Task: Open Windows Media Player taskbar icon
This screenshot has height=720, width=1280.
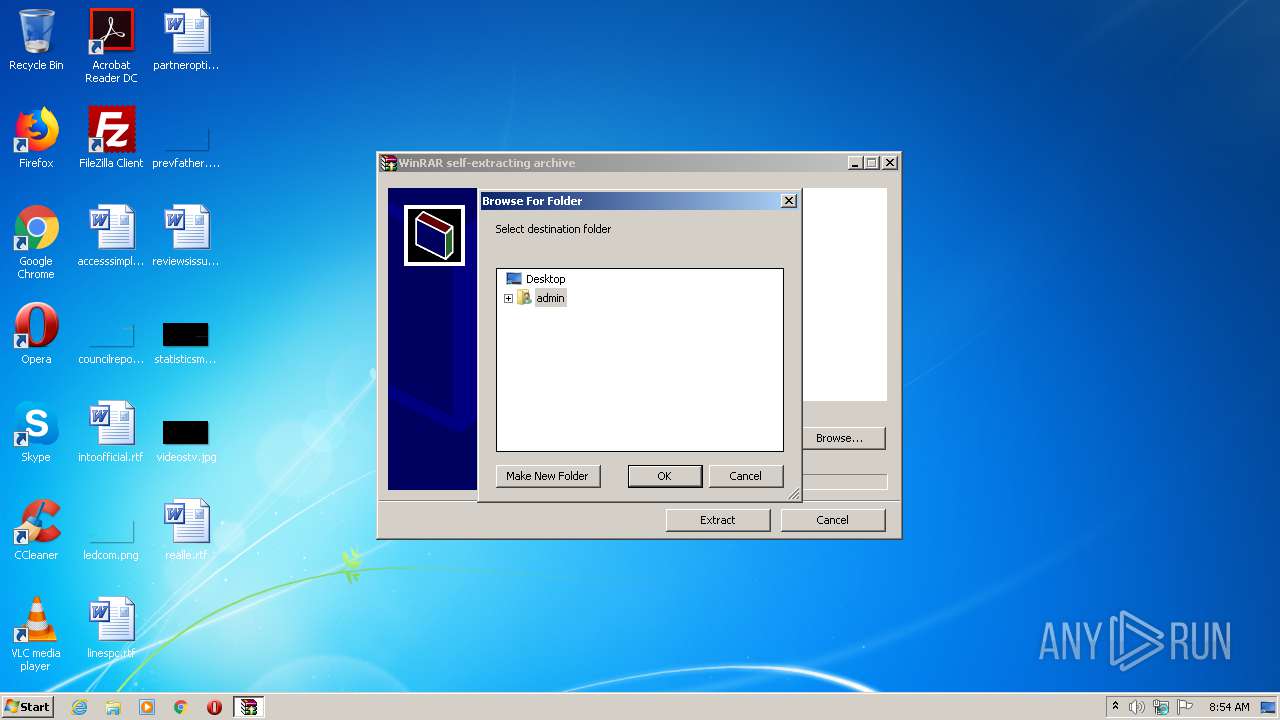Action: coord(147,707)
